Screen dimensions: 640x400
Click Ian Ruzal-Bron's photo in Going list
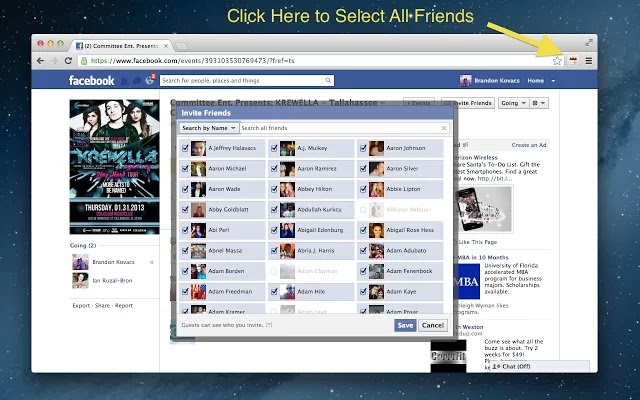click(80, 280)
